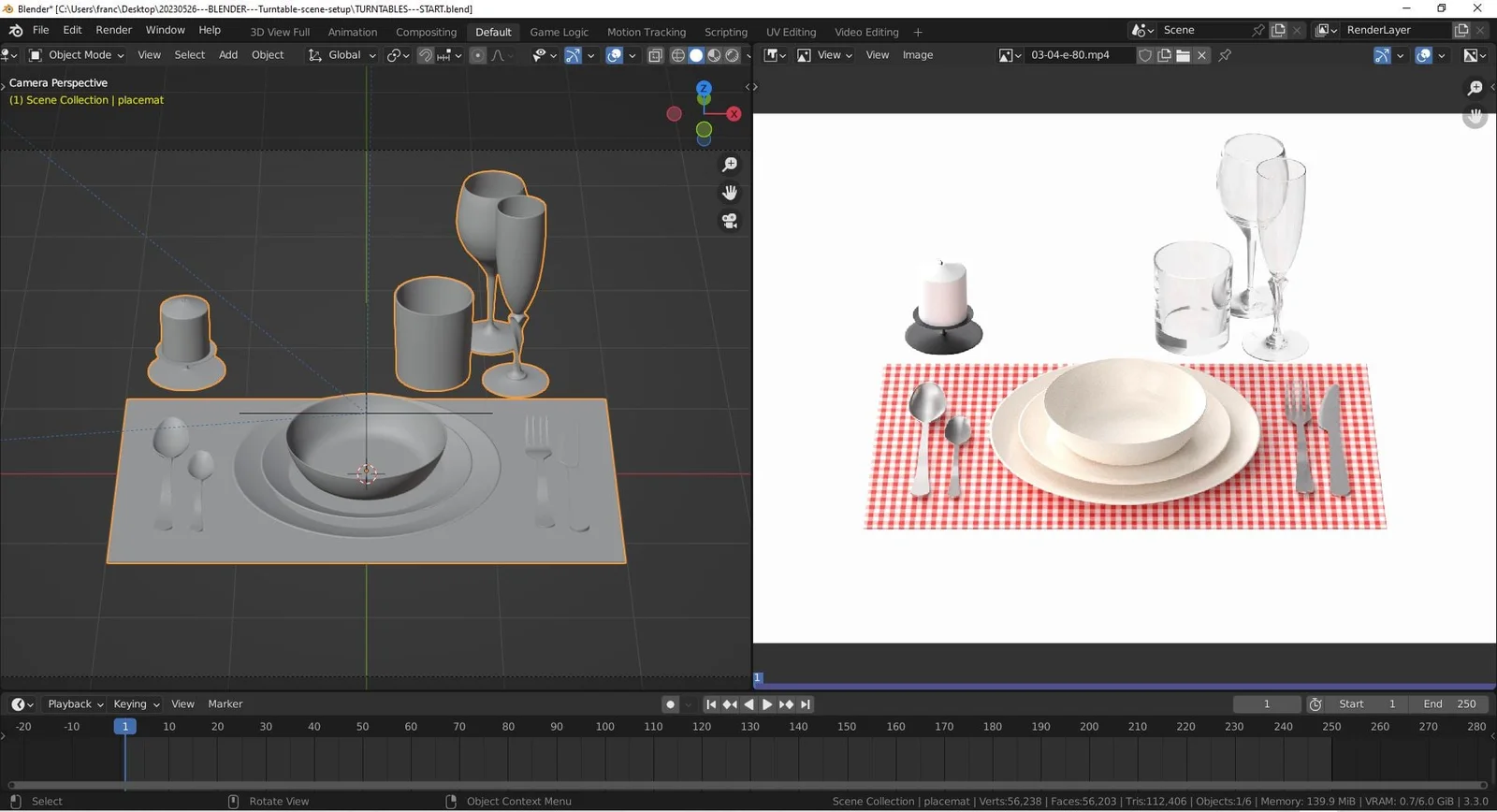The width and height of the screenshot is (1497, 812).
Task: Pin the image with the pin icon
Action: pos(1225,55)
